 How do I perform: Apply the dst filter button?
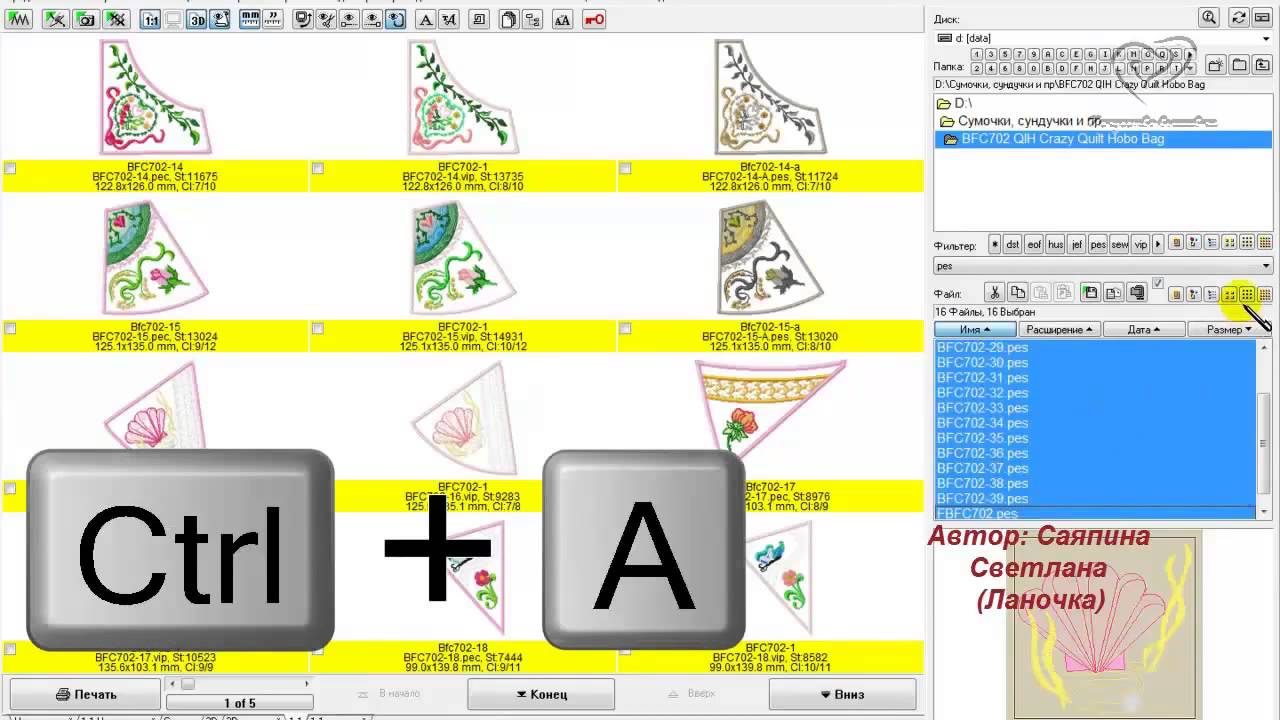tap(1012, 243)
